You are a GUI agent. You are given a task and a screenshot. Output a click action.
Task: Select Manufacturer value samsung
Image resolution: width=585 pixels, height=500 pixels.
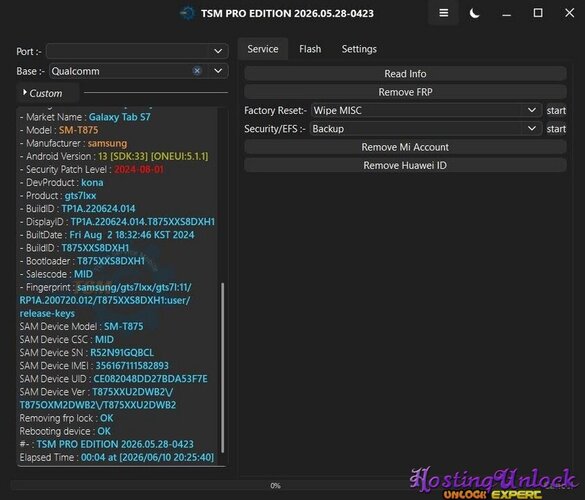107,143
